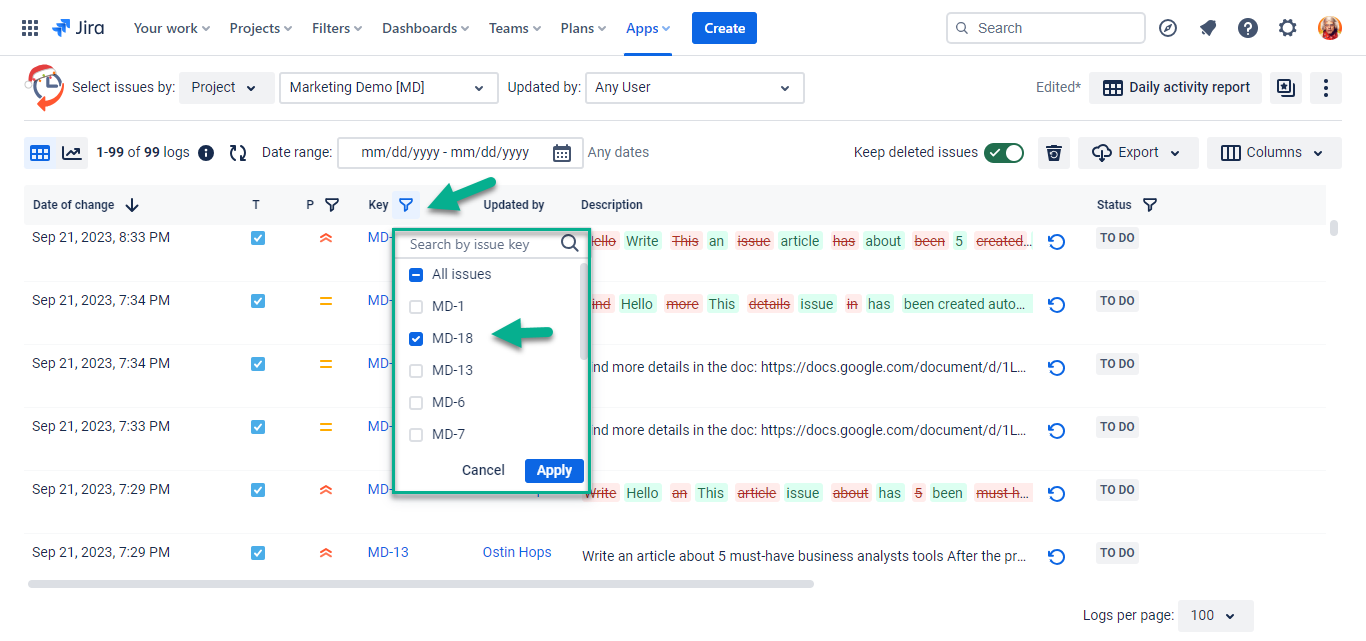Open the Key column filter icon
Screen dimensions: 1366x641
pos(406,205)
